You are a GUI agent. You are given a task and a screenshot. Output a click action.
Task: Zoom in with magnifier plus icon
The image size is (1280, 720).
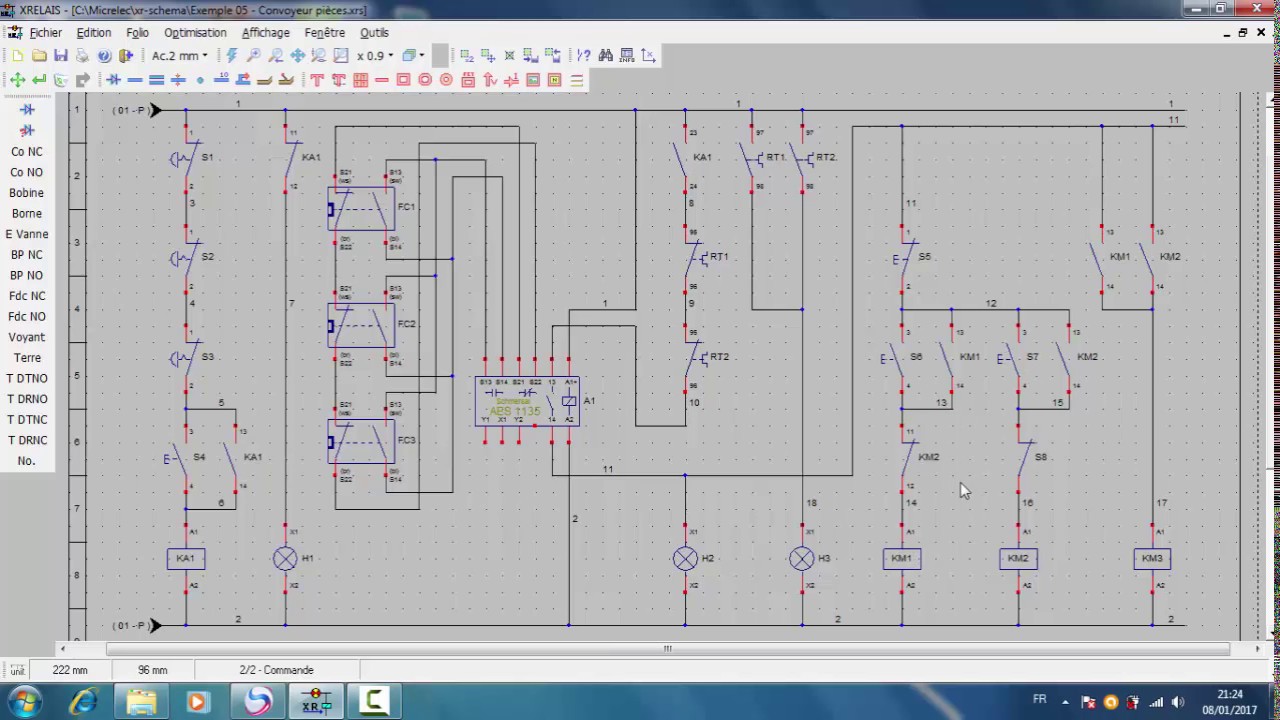tap(254, 56)
